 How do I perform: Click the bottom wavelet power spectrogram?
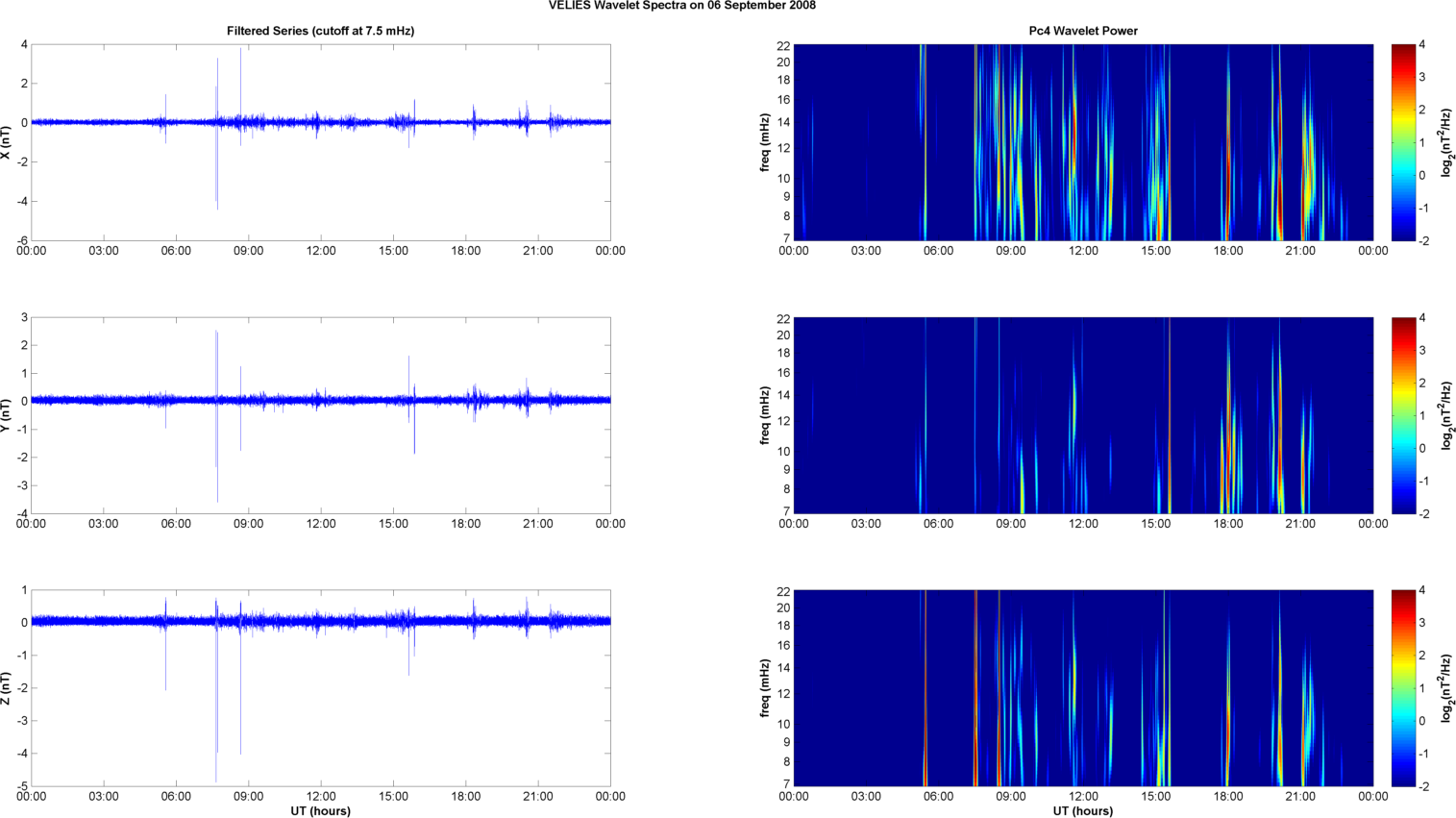(x=1083, y=688)
